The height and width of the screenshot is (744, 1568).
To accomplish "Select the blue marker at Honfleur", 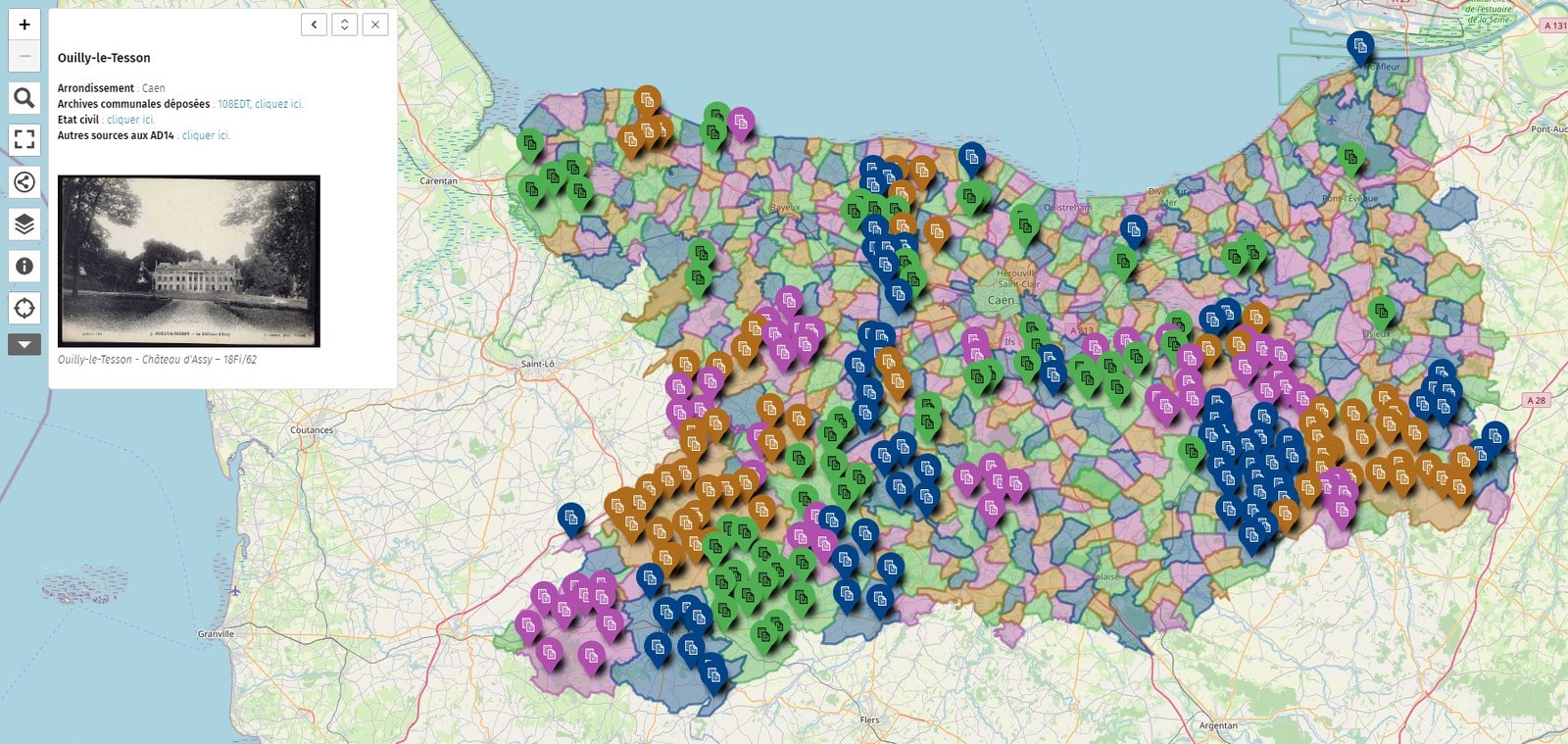I will point(1359,47).
